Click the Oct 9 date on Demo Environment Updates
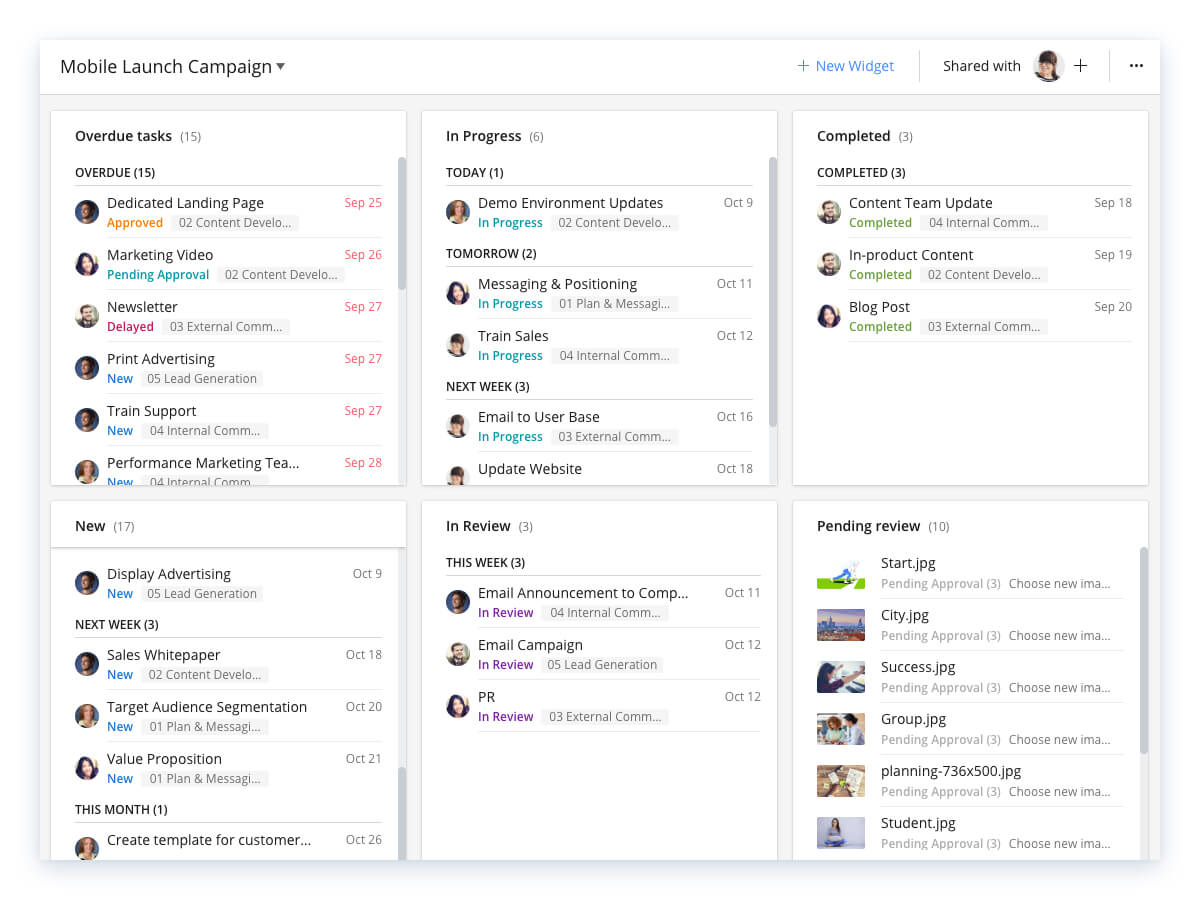 (x=738, y=203)
